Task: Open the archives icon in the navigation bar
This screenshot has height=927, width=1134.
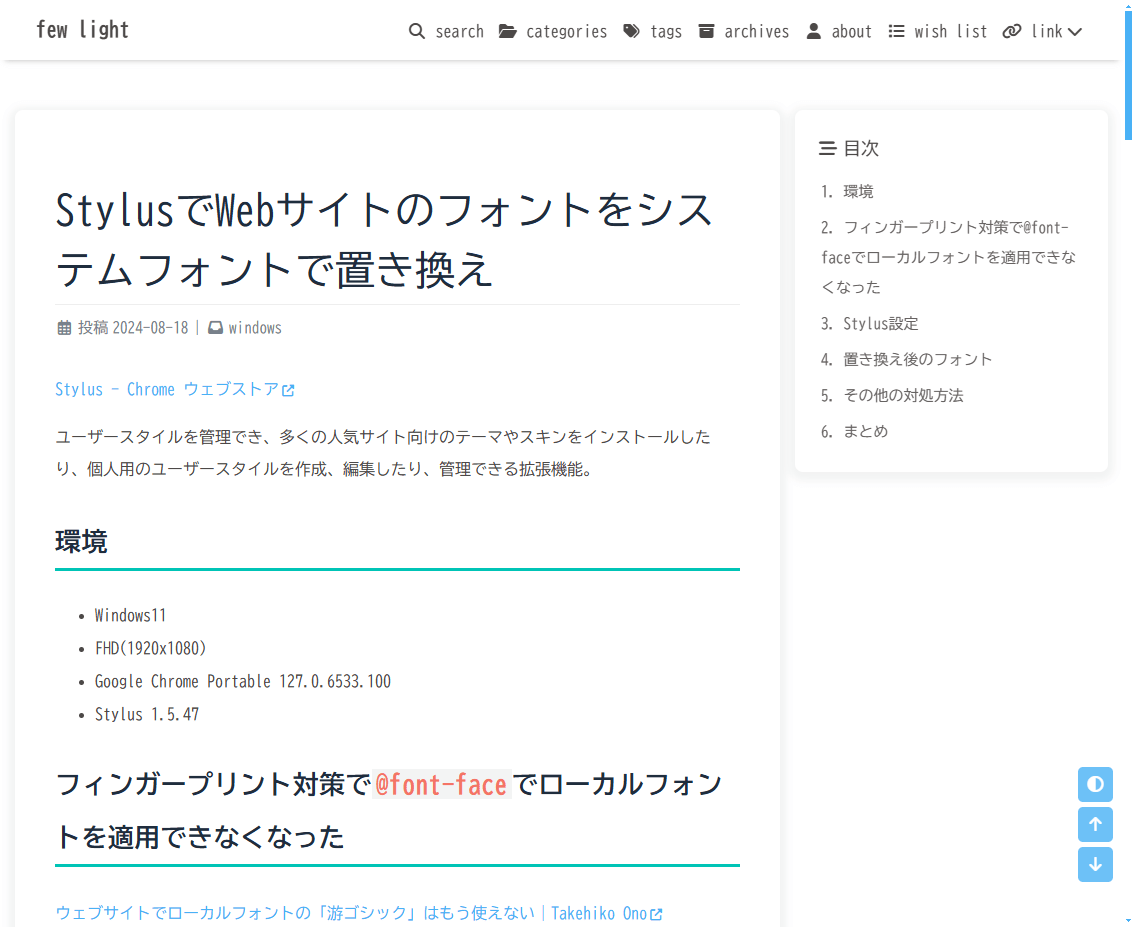Action: [707, 31]
